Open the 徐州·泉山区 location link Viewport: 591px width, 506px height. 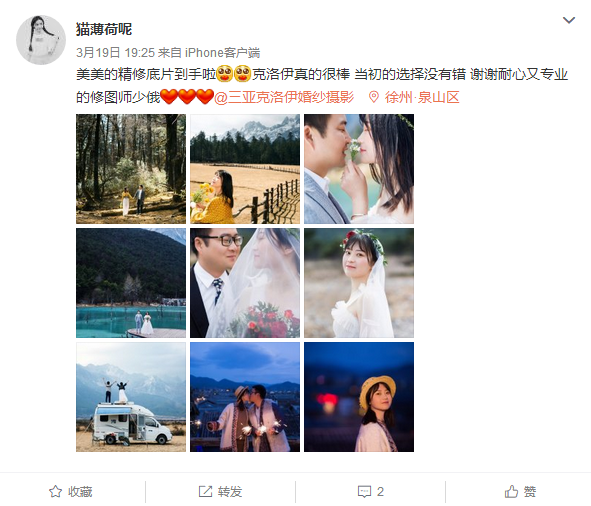coord(422,97)
